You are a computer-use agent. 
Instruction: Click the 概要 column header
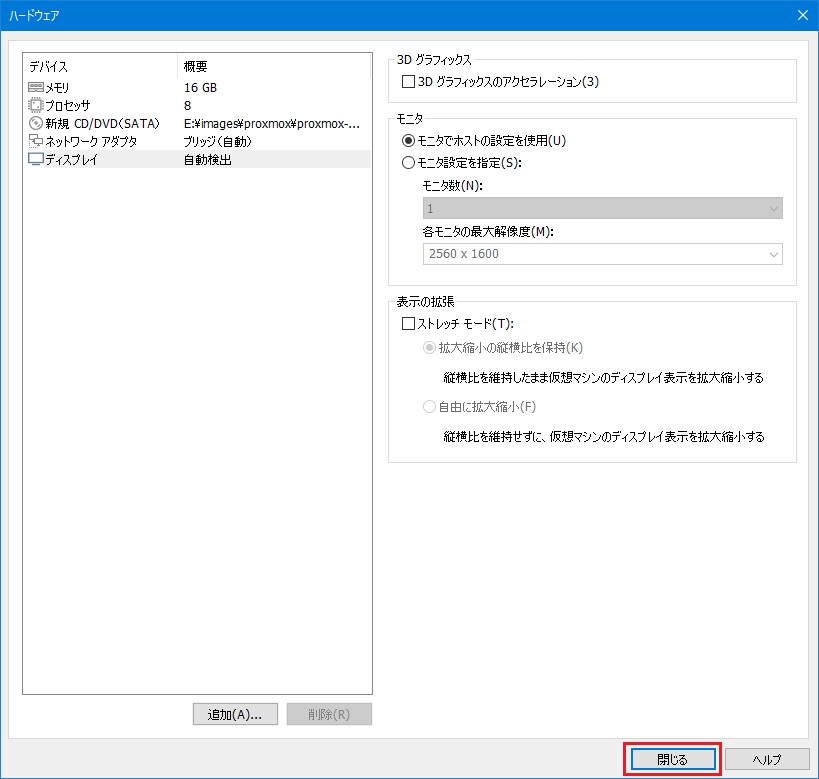(195, 67)
